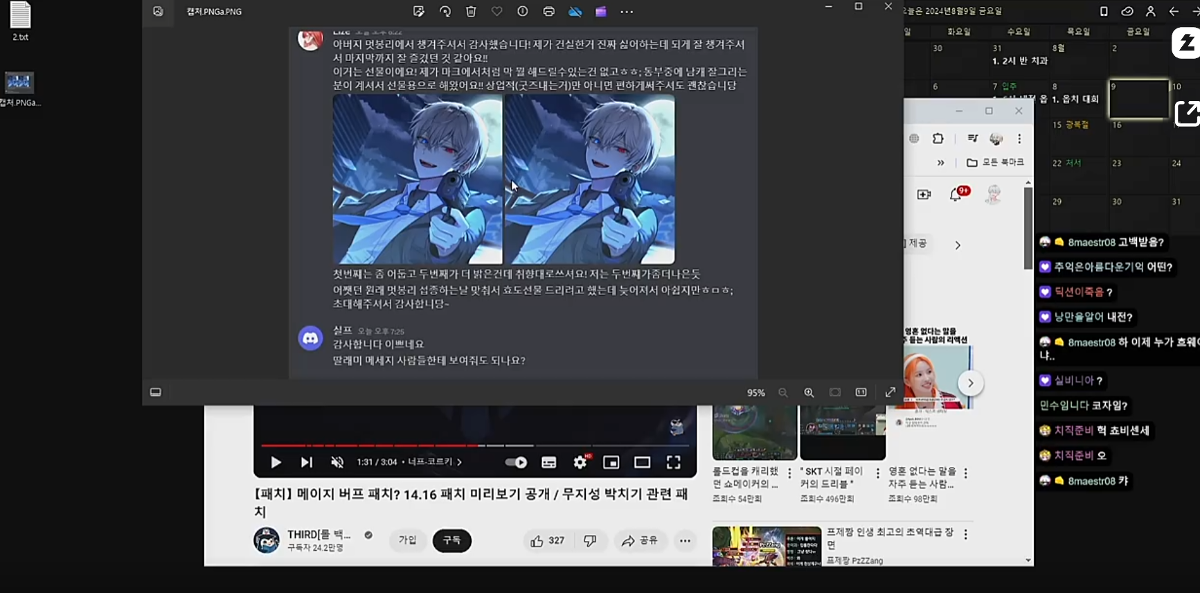1200x593 pixels.
Task: Rotate the photo in the Photos viewer
Action: [446, 12]
